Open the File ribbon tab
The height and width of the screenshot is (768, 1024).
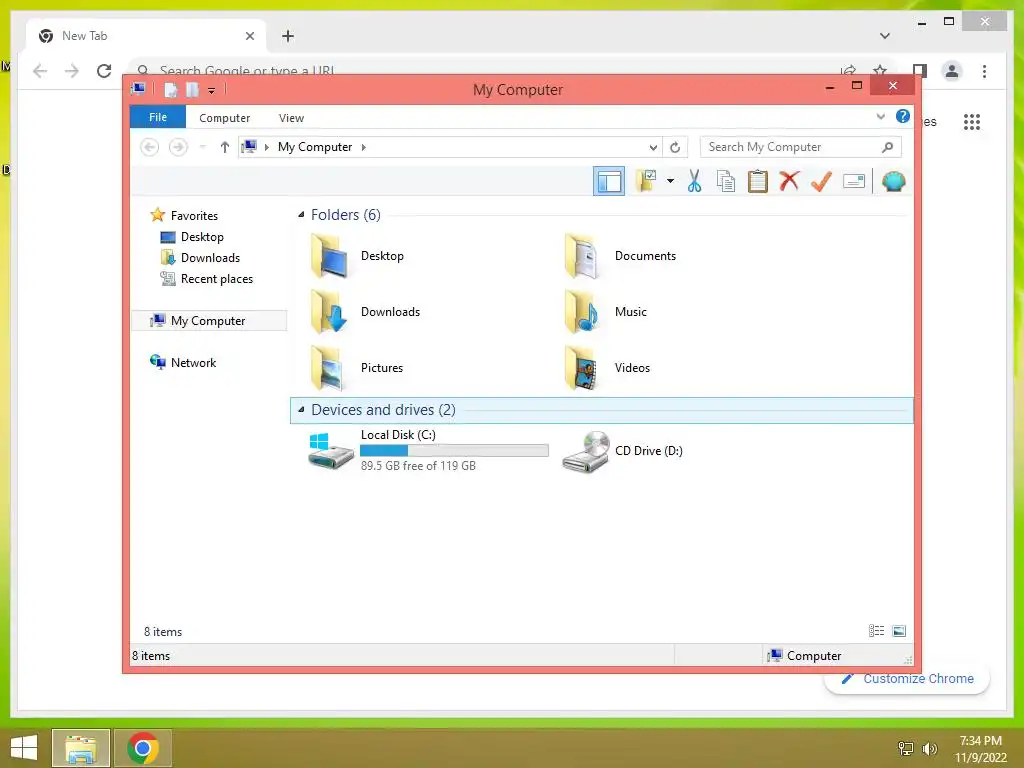(158, 117)
